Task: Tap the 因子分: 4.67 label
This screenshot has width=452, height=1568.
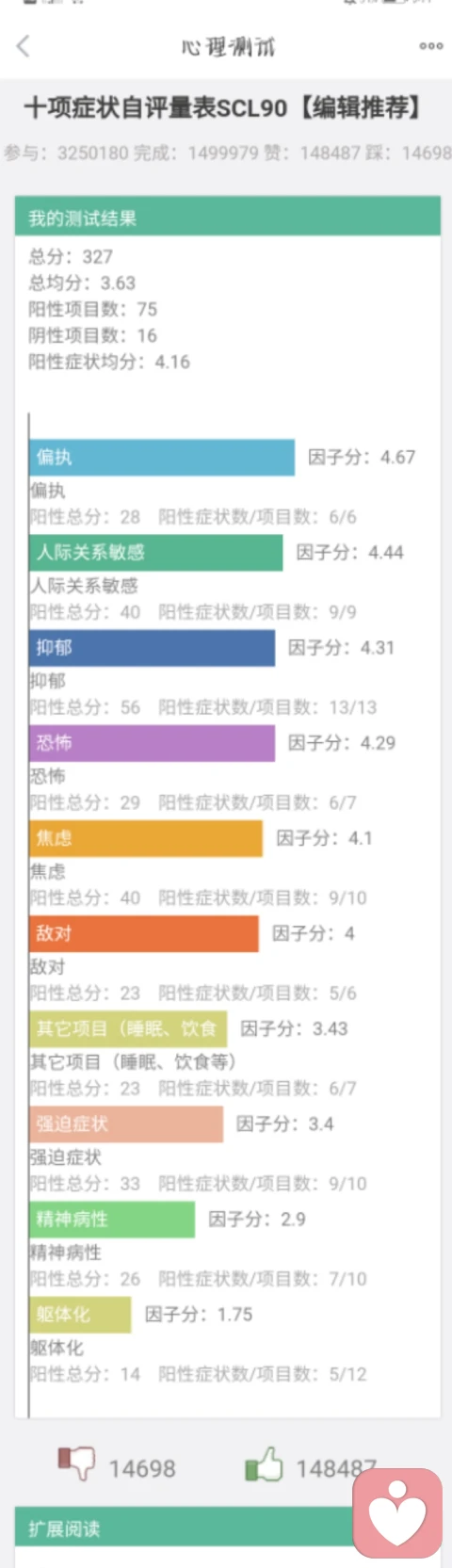Action: click(x=362, y=457)
